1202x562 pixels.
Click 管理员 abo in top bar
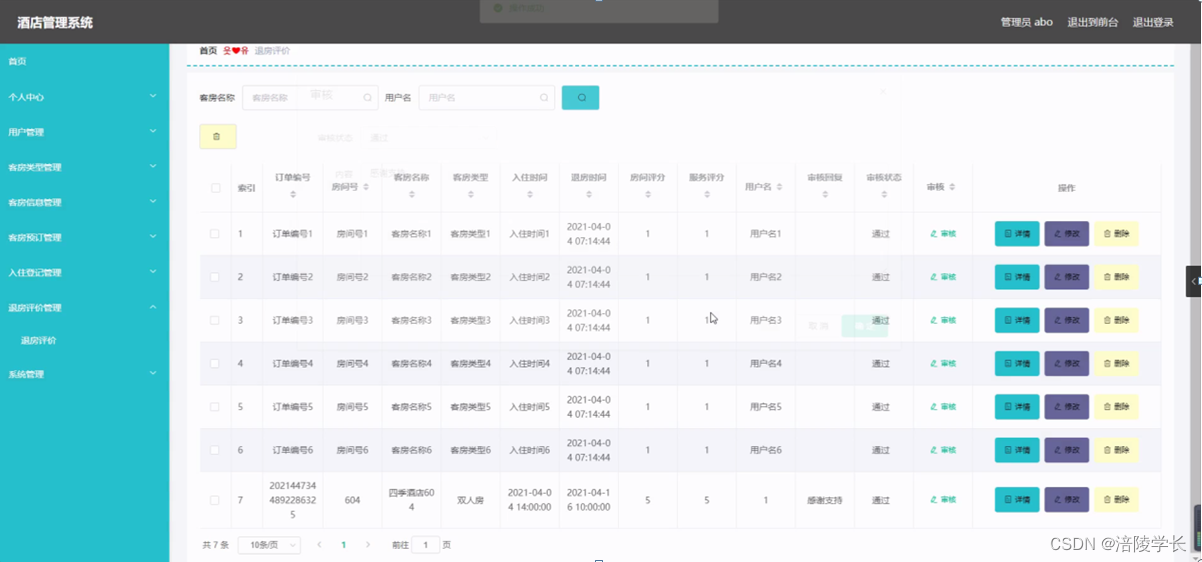(x=1027, y=22)
